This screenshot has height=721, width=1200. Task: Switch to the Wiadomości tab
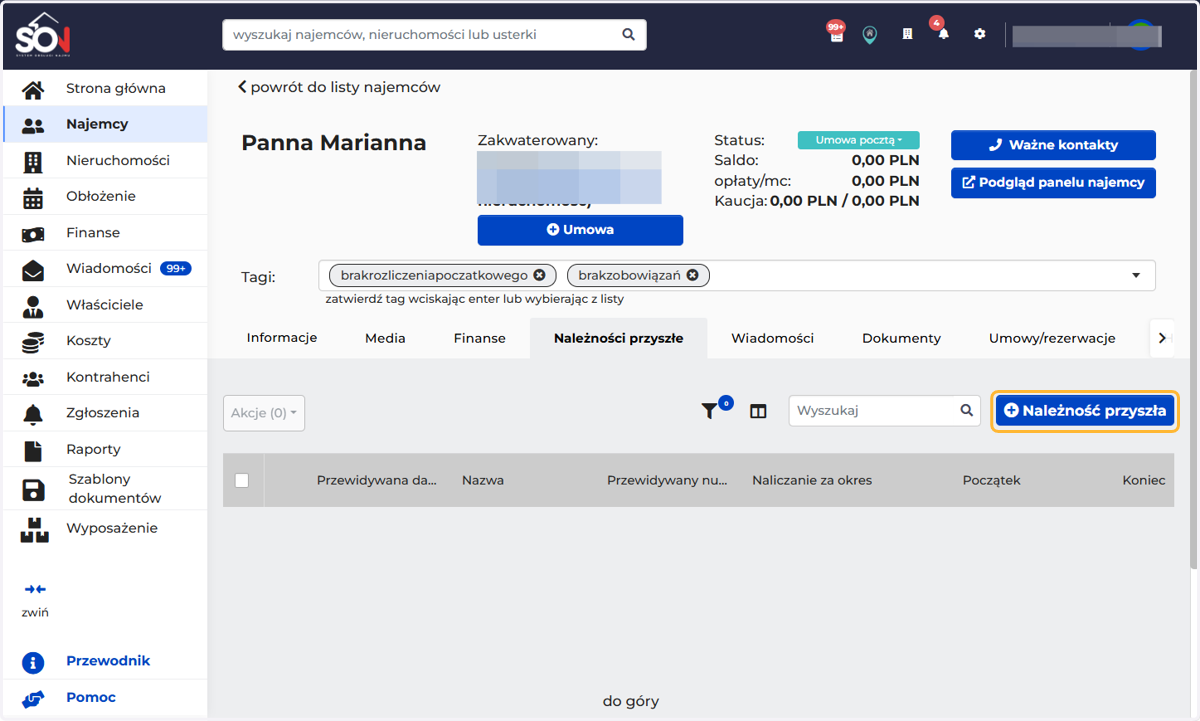[773, 338]
